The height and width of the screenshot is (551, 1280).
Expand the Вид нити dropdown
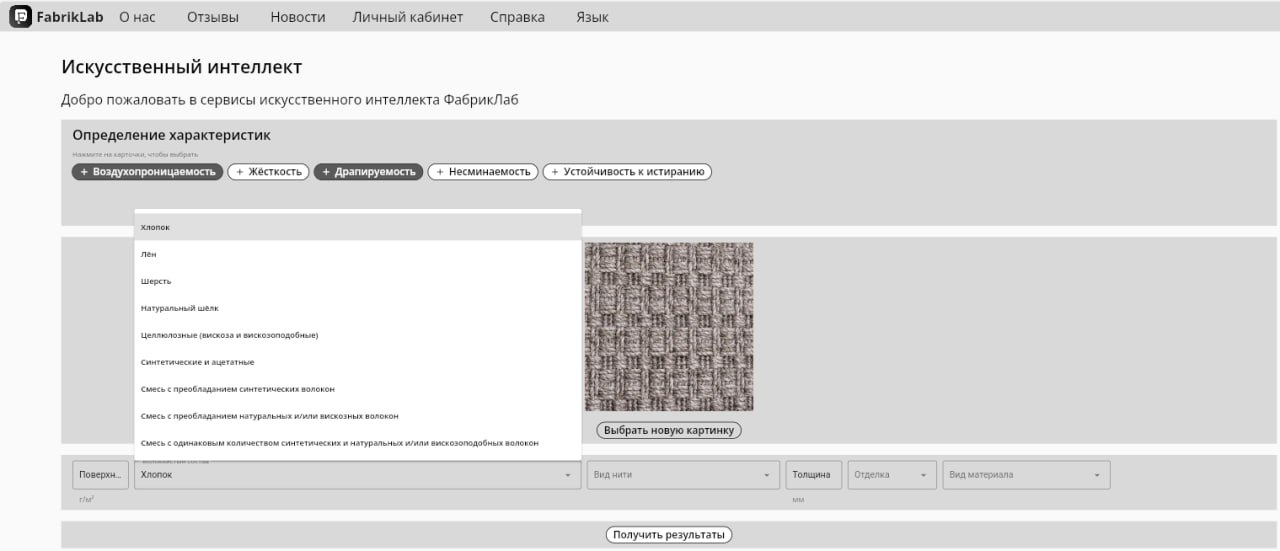point(683,475)
